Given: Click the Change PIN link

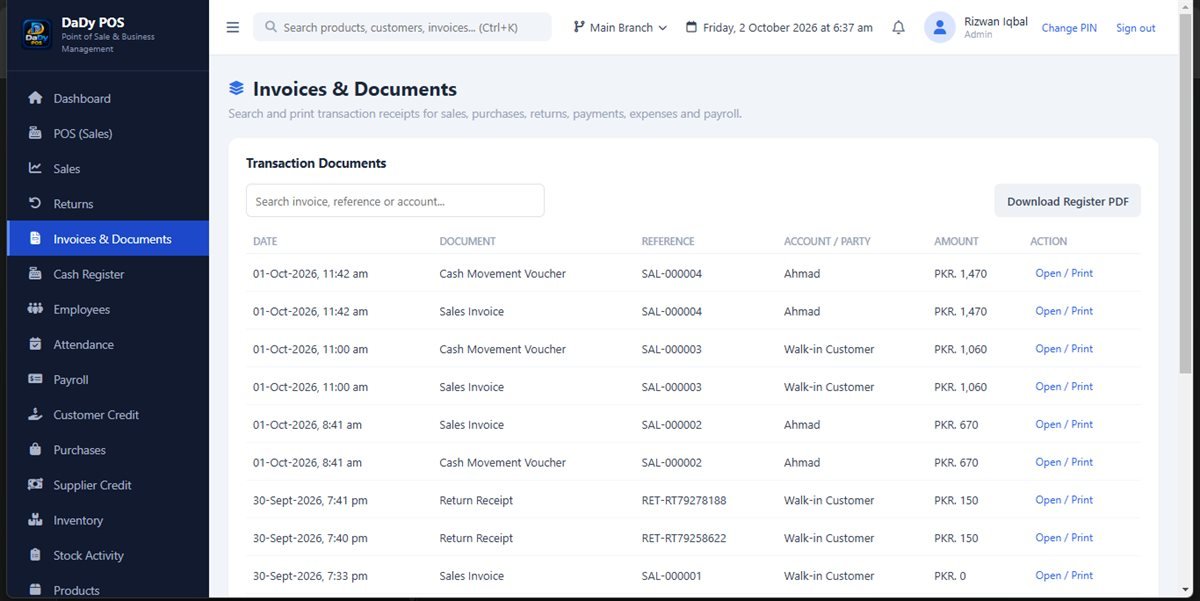Looking at the screenshot, I should coord(1069,28).
